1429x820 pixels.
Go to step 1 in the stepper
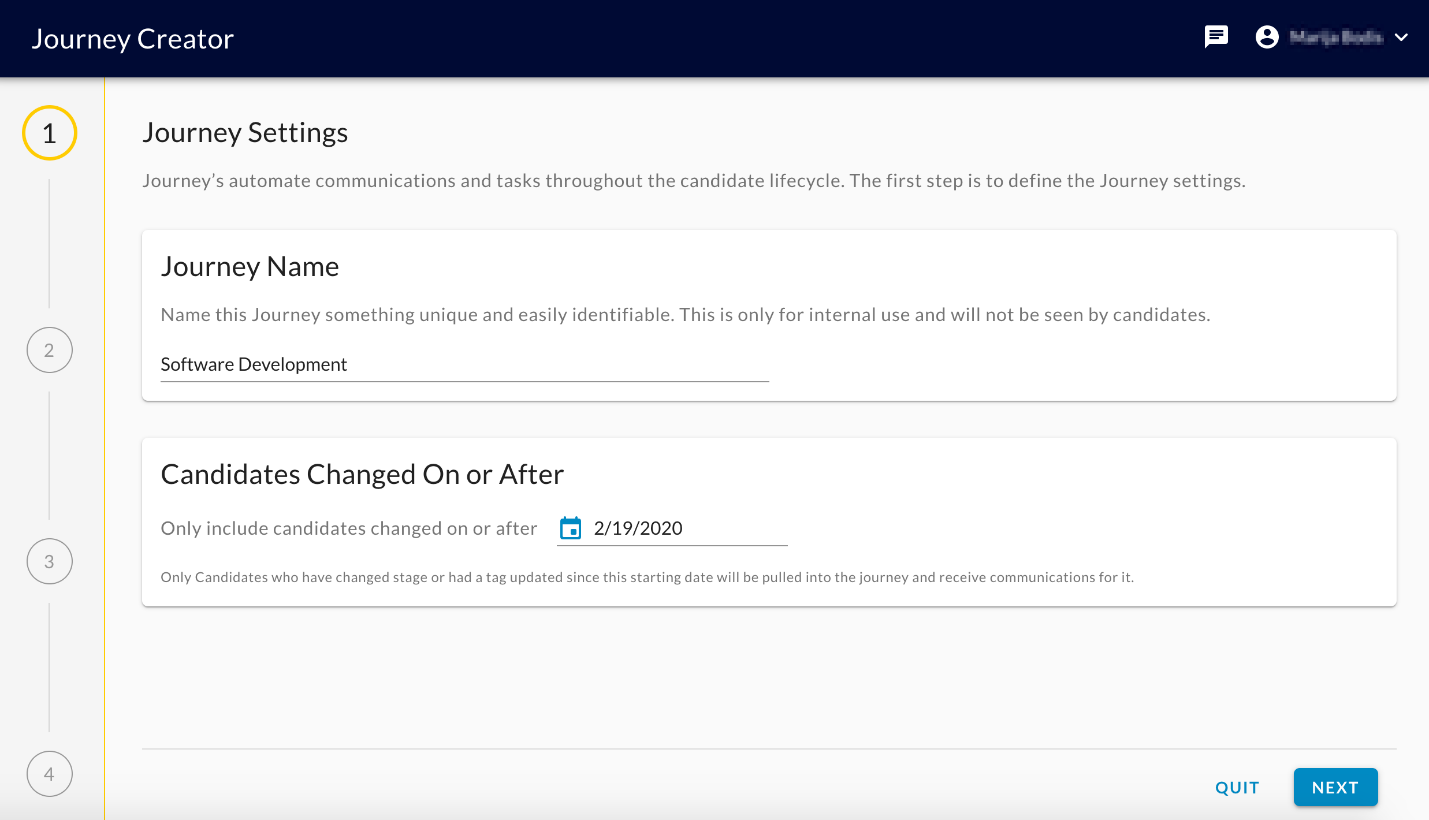(x=49, y=133)
